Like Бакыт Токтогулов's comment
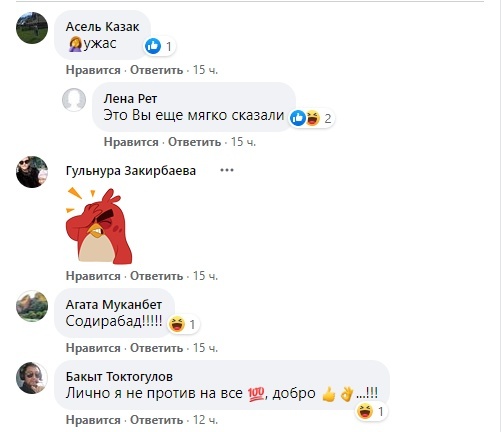The width and height of the screenshot is (501, 432). (93, 420)
